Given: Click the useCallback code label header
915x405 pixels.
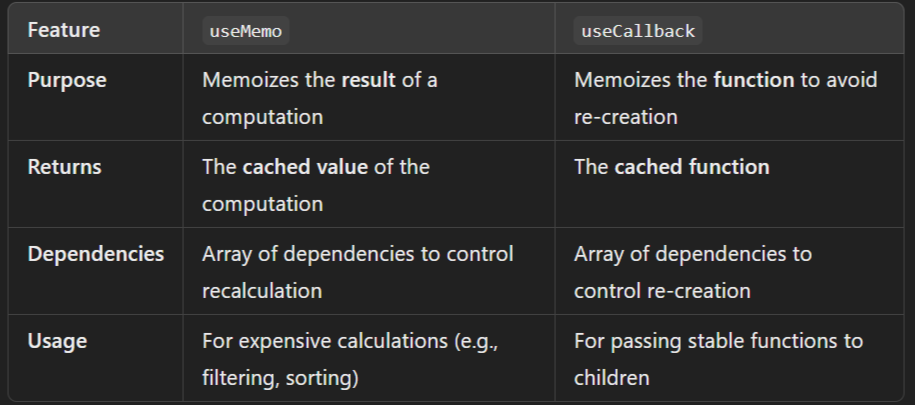Looking at the screenshot, I should tap(637, 31).
